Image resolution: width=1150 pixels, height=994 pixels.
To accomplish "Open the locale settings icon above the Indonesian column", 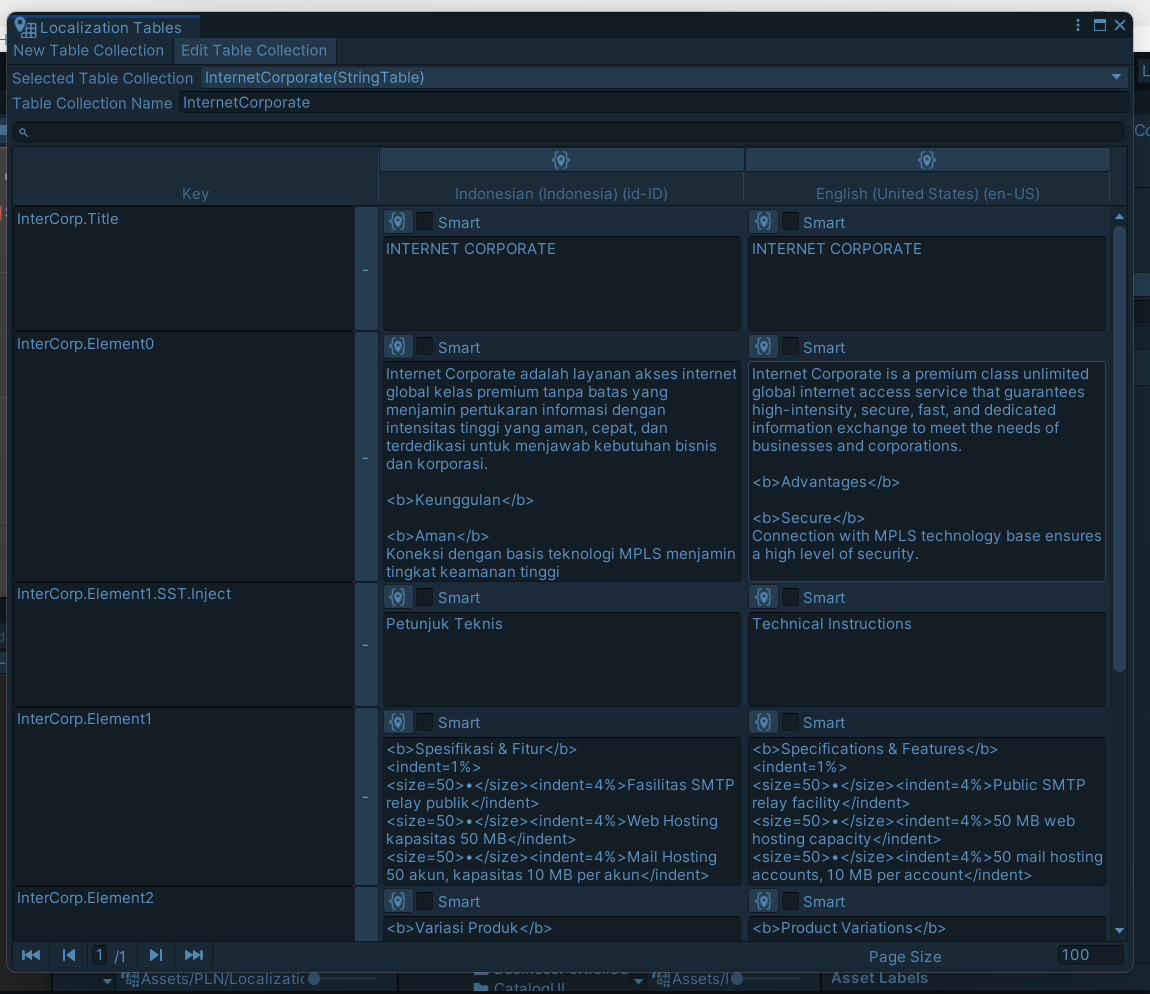I will [x=560, y=159].
